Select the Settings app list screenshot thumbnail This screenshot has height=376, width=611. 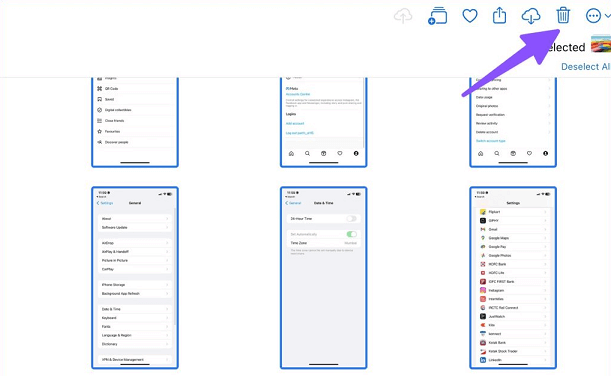[x=513, y=278]
